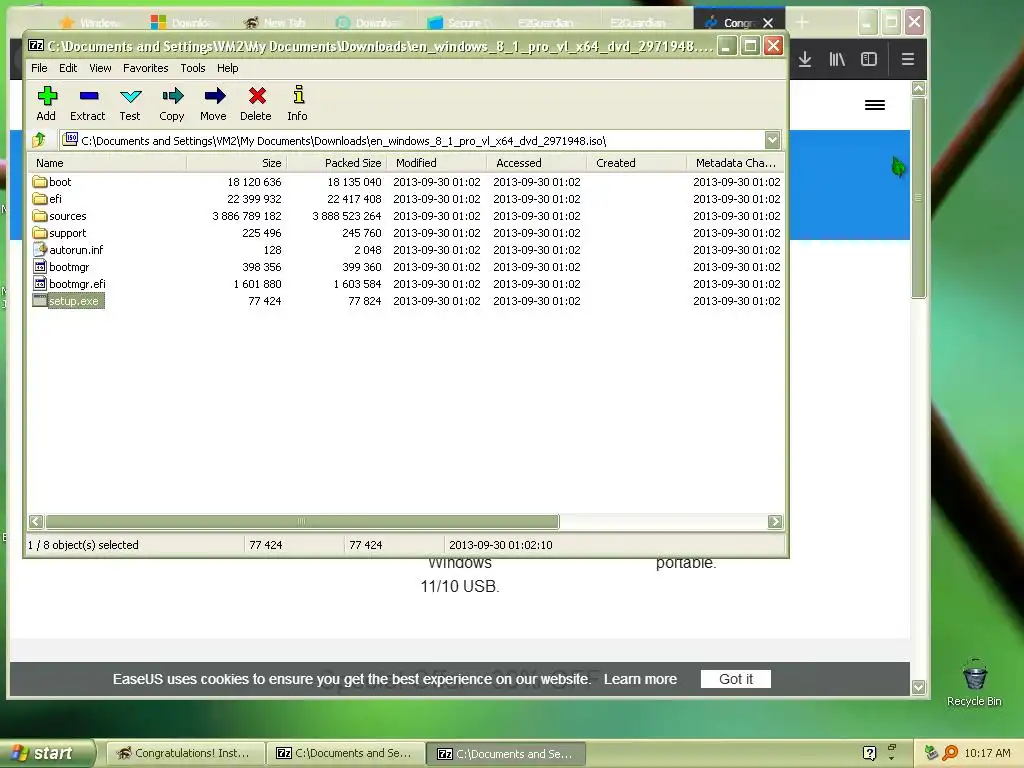Viewport: 1024px width, 768px height.
Task: Open the View menu
Action: 100,68
